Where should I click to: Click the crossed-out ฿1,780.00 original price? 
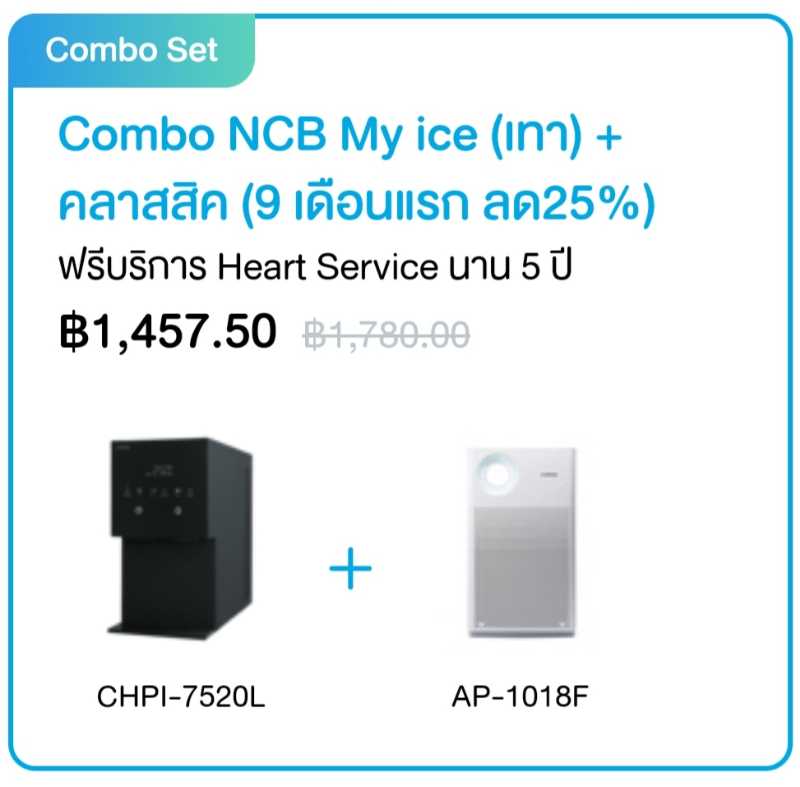(x=386, y=335)
